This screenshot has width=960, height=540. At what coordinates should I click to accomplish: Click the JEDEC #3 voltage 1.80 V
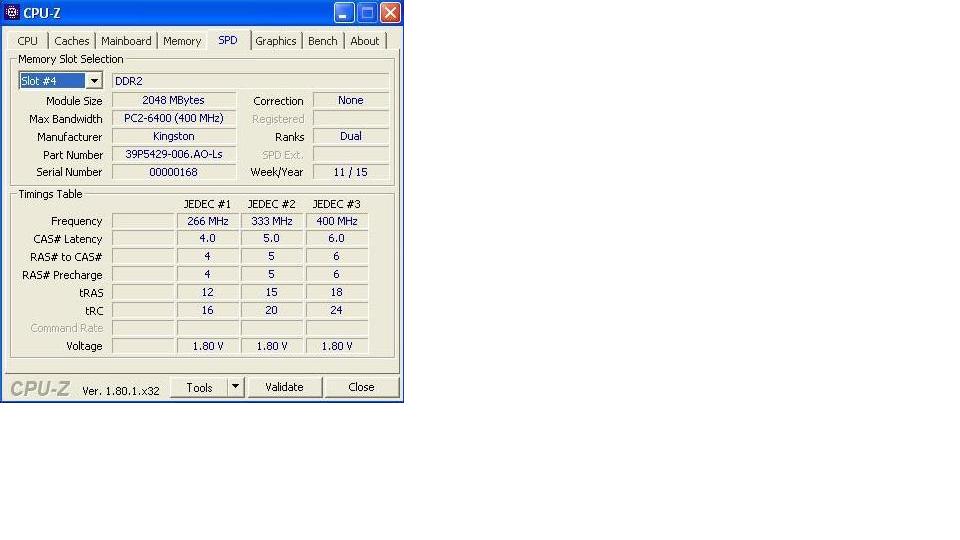click(337, 347)
